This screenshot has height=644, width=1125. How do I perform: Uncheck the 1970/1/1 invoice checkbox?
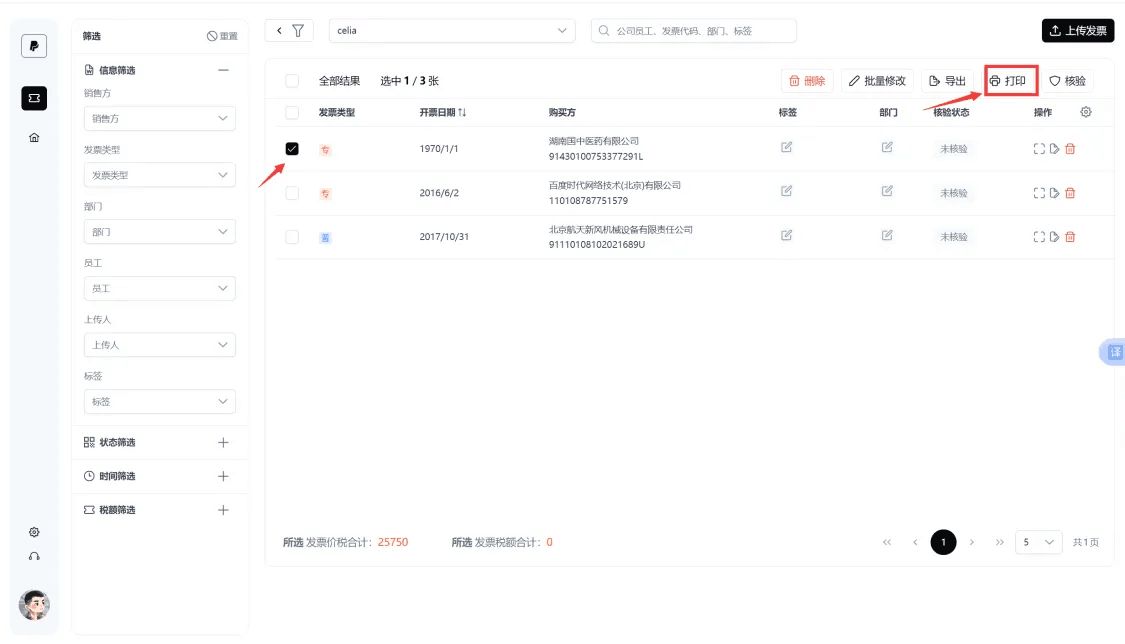(292, 148)
